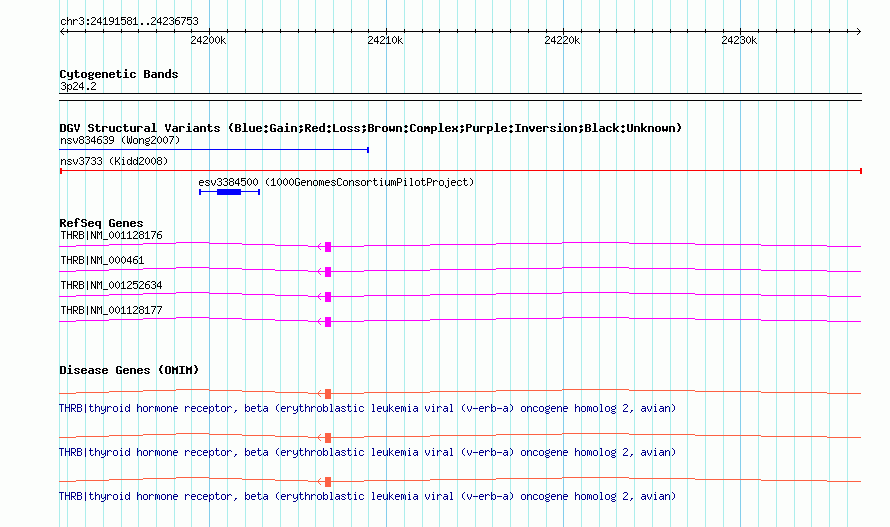Click the red nsv3733 loss bar
This screenshot has height=527, width=890.
pyautogui.click(x=461, y=171)
